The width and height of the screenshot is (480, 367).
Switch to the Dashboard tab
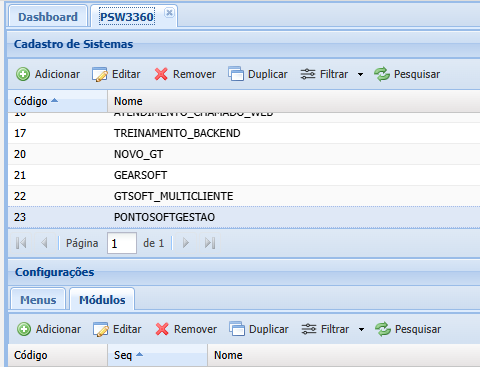[48, 17]
